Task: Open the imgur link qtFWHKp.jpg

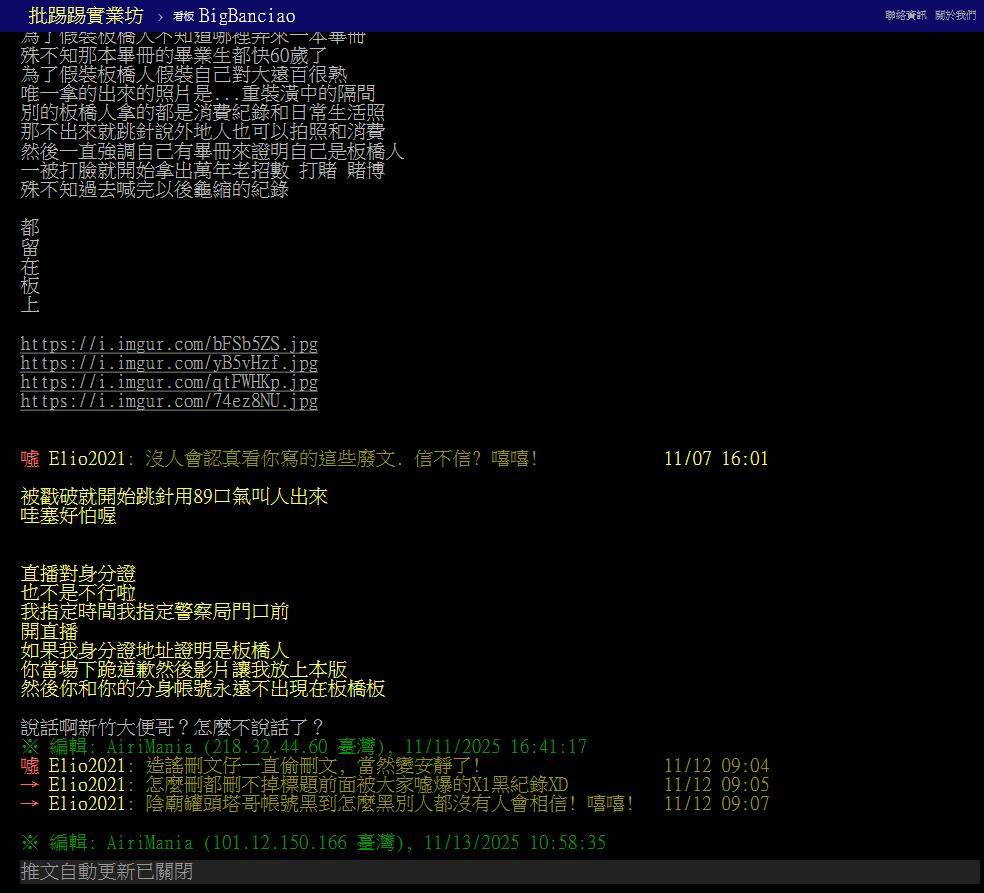Action: [x=169, y=382]
